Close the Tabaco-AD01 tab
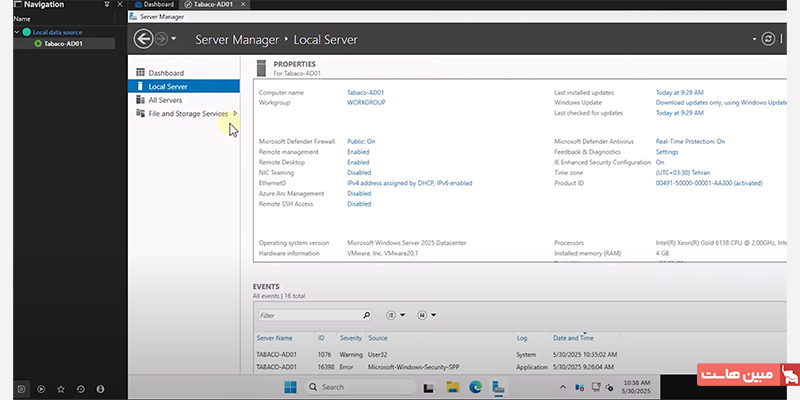The image size is (800, 400). pos(243,4)
